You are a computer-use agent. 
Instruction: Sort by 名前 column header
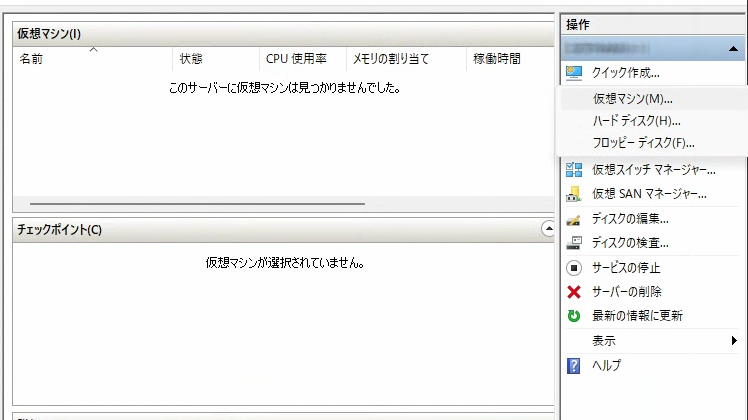(93, 59)
